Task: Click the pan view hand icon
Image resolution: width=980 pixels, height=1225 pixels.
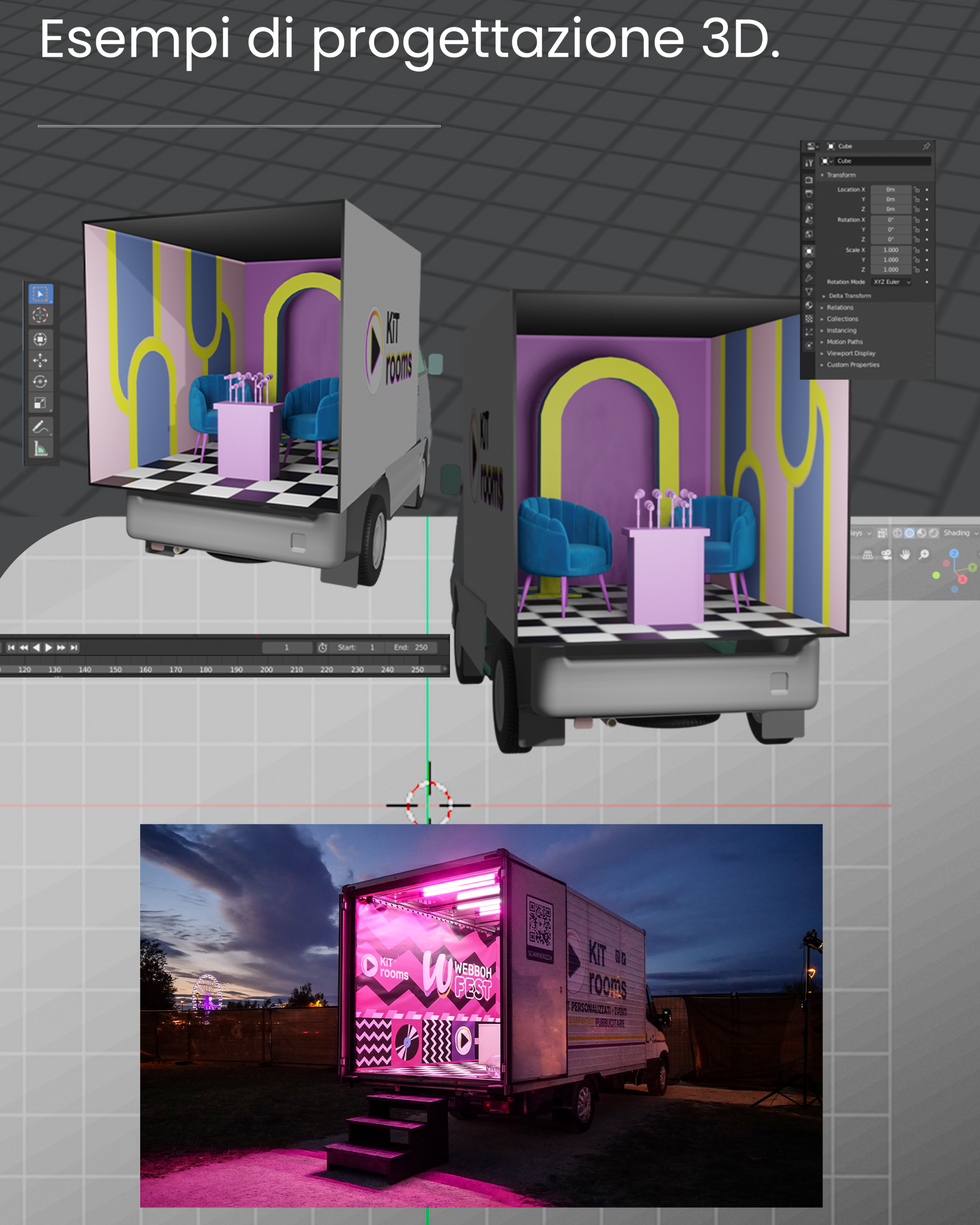Action: [905, 555]
